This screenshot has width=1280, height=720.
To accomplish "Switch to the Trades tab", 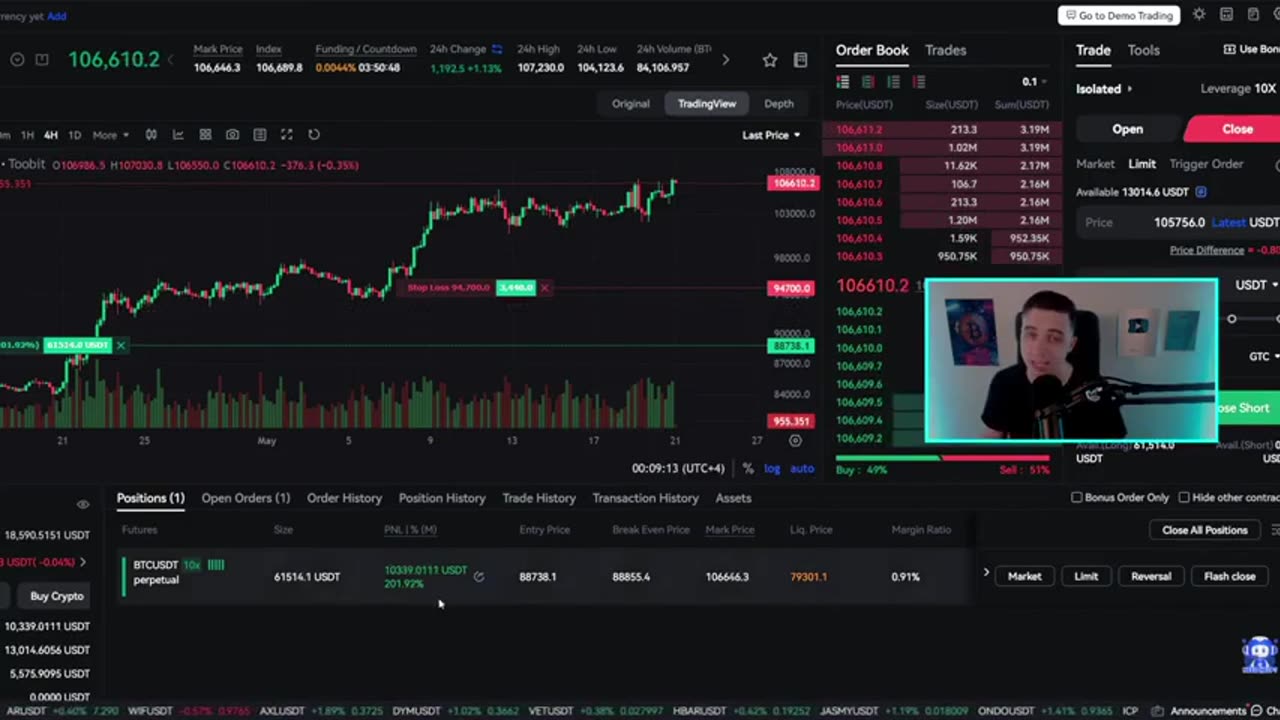I will [x=945, y=50].
